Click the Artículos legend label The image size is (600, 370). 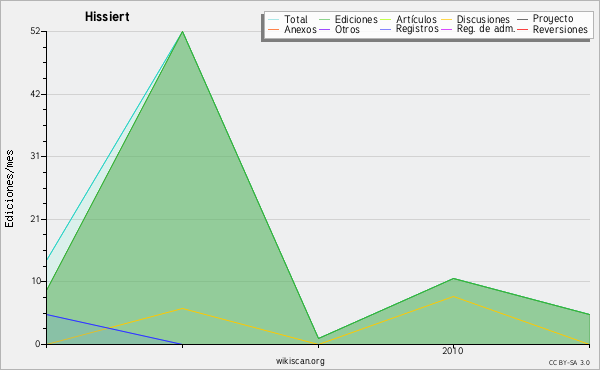click(x=416, y=19)
